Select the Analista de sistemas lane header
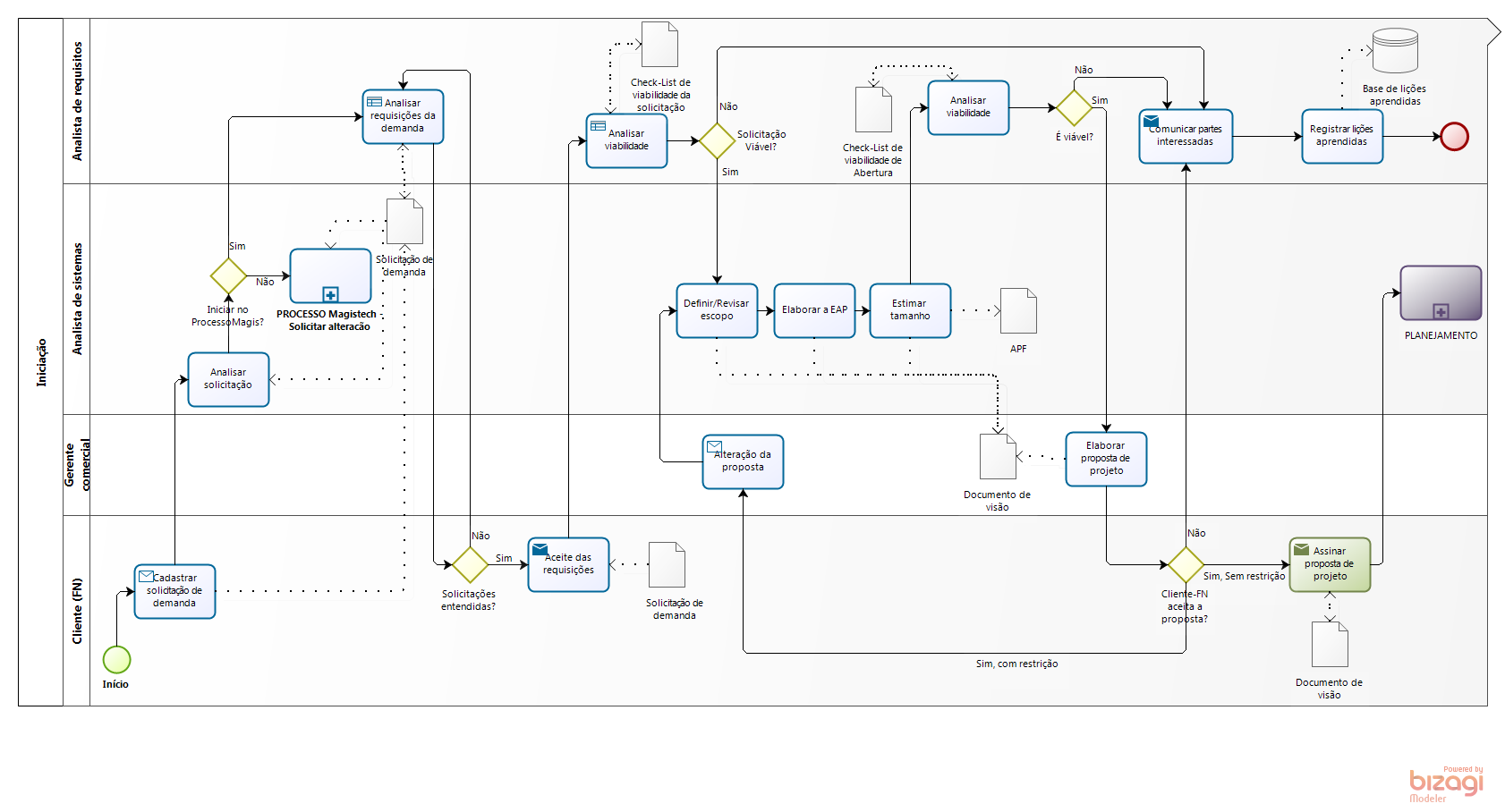Screen dimensions: 1505x812 77,299
